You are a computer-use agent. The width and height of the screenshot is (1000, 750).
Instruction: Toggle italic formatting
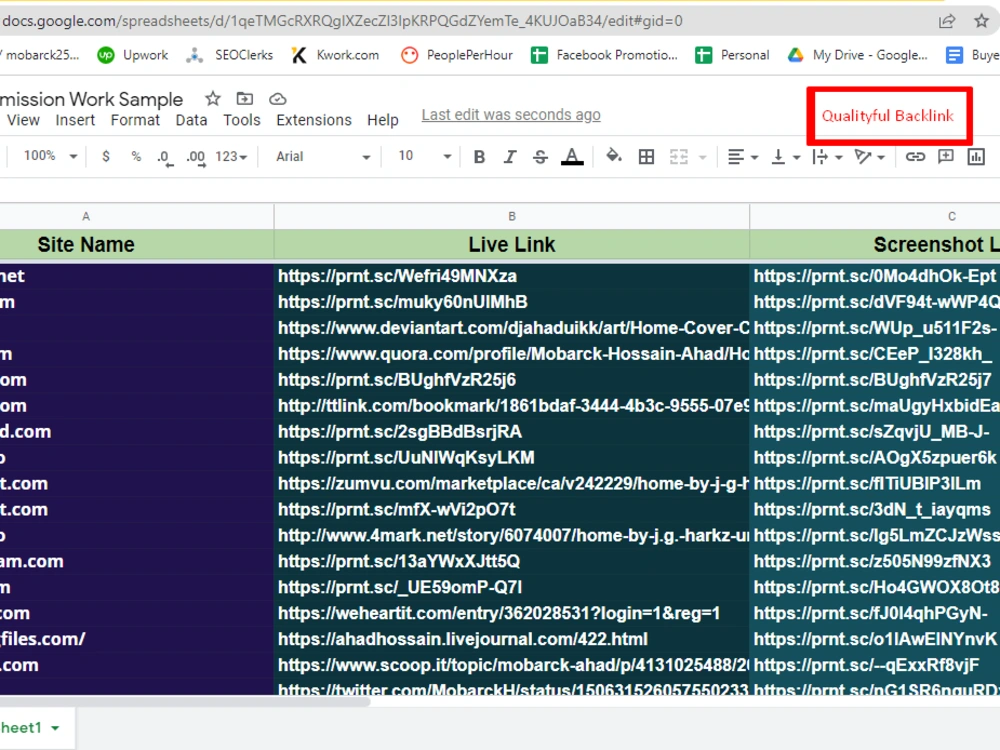pyautogui.click(x=510, y=157)
